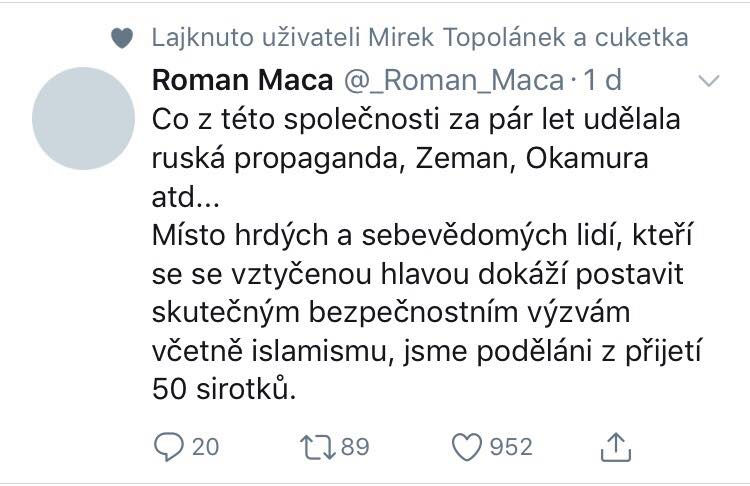The image size is (750, 486).
Task: Click the final line '50 sirotků.'
Action: click(x=224, y=389)
